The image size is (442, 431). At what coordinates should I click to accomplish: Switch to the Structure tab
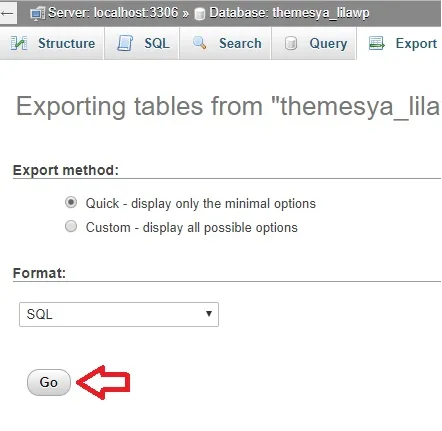(52, 43)
